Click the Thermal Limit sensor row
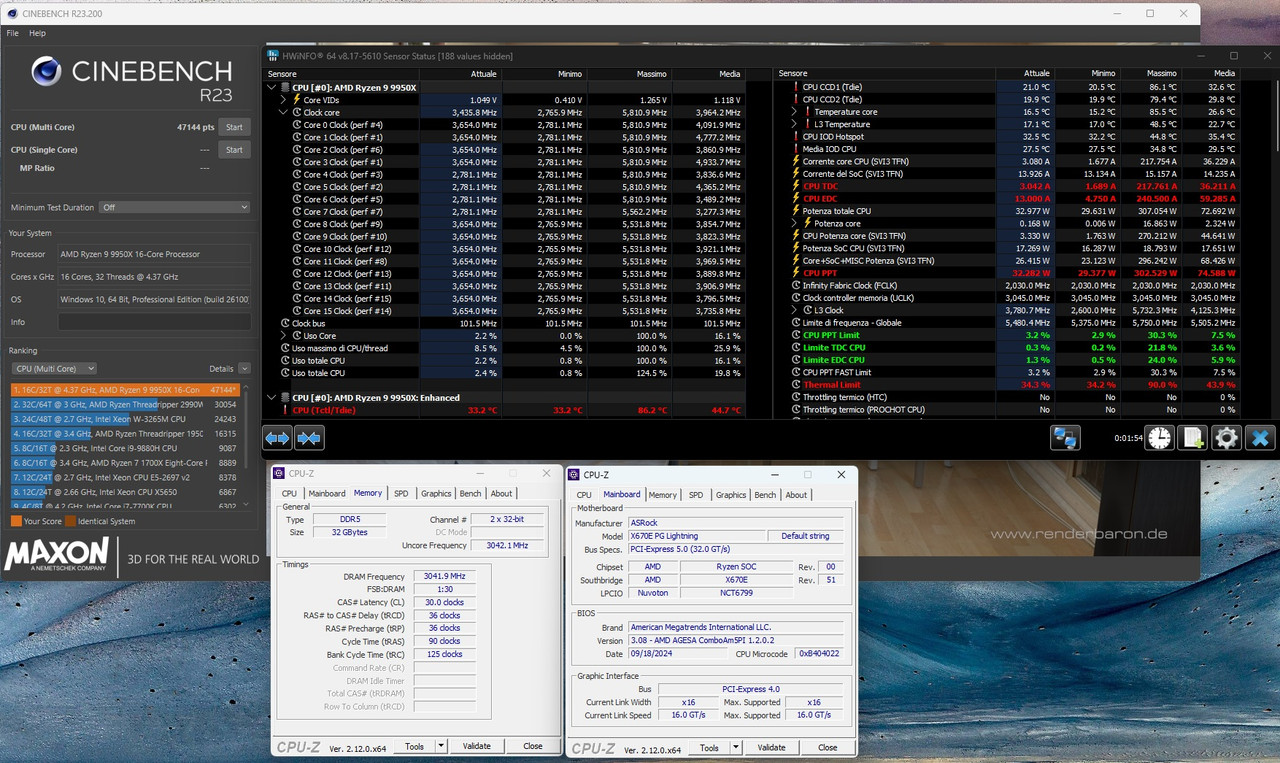Viewport: 1280px width, 763px height. [1016, 385]
